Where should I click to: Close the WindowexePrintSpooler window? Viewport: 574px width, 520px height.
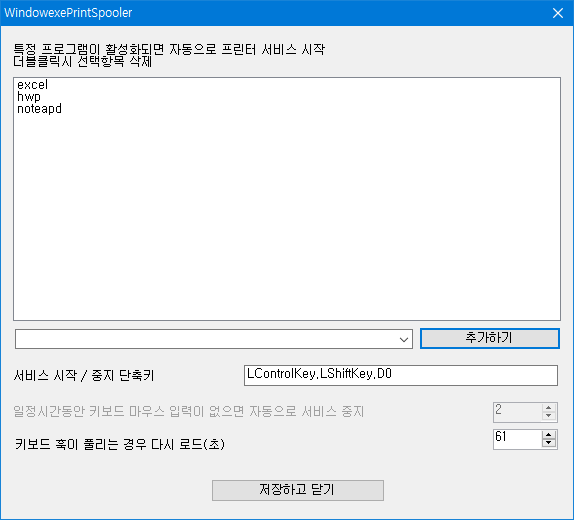[558, 13]
